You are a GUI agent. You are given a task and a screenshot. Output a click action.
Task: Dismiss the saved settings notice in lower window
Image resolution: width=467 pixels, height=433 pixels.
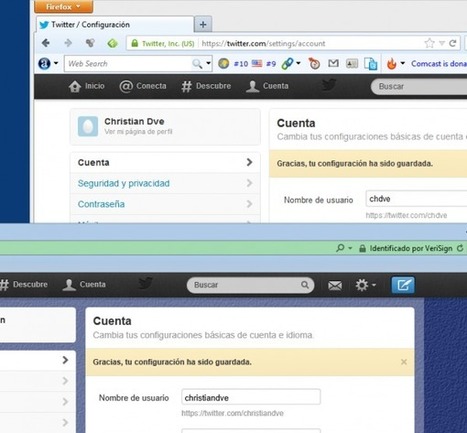404,362
